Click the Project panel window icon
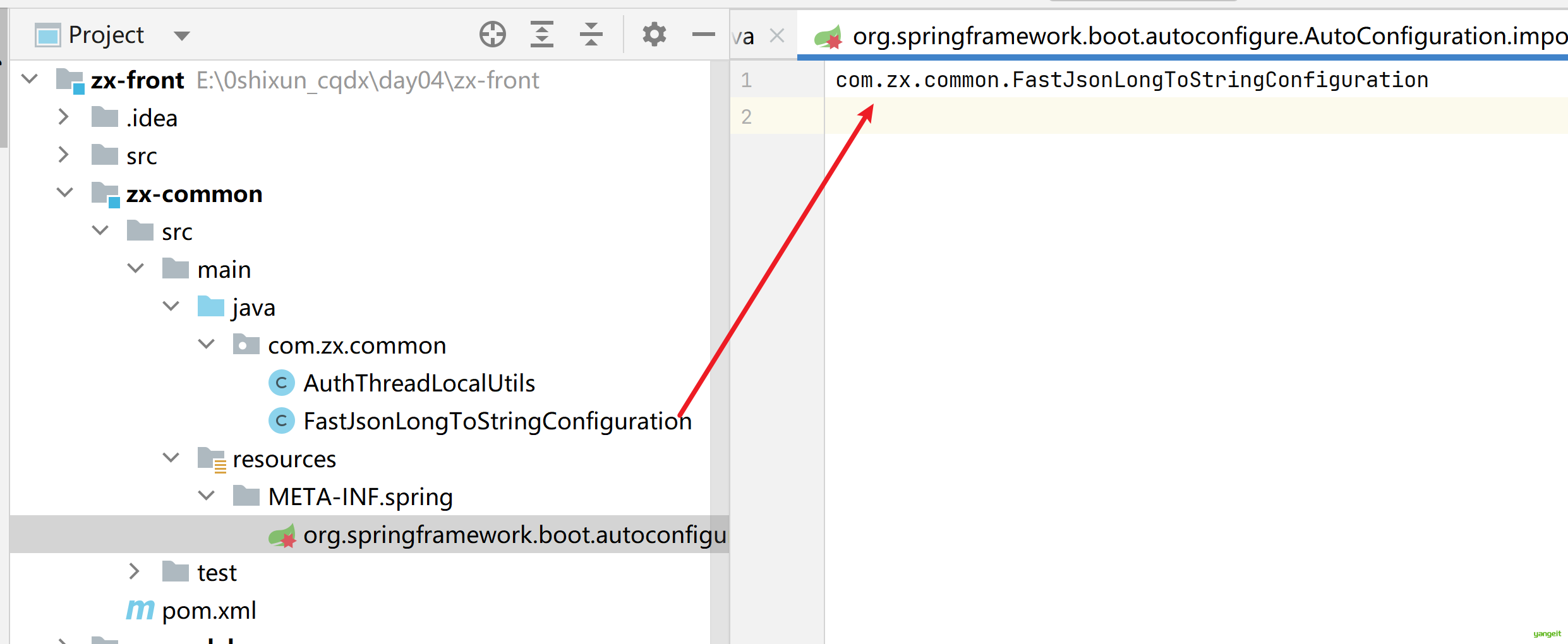Image resolution: width=1568 pixels, height=644 pixels. pyautogui.click(x=47, y=35)
